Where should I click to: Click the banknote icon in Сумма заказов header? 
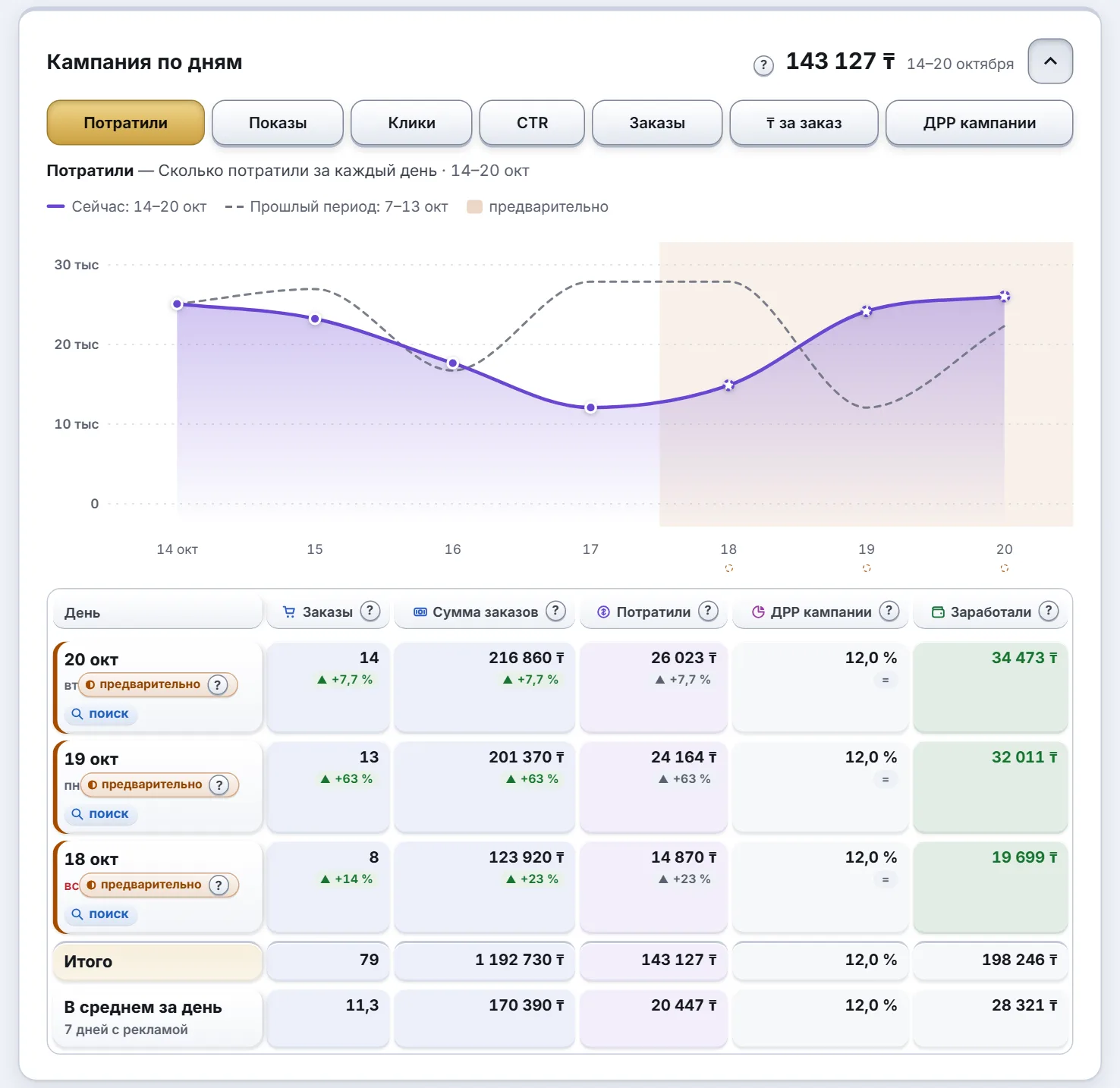point(420,612)
